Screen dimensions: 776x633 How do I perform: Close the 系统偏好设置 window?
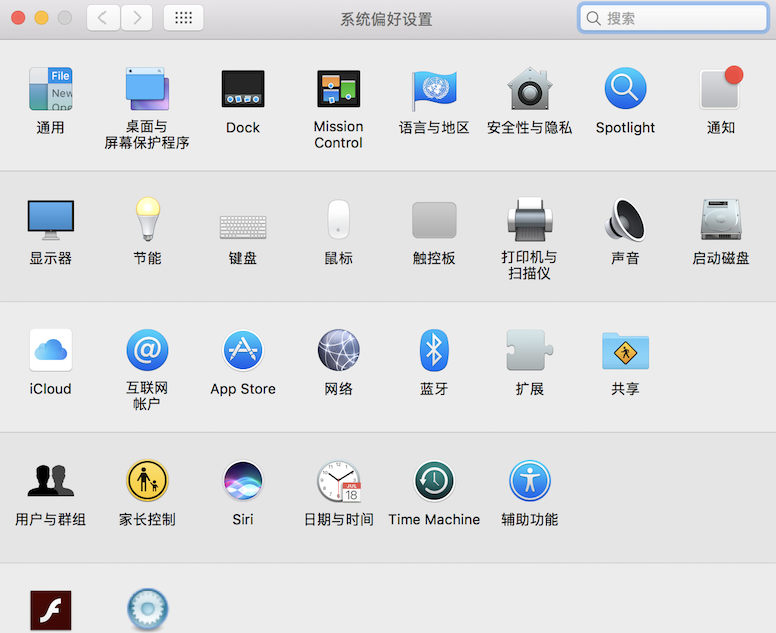(18, 18)
